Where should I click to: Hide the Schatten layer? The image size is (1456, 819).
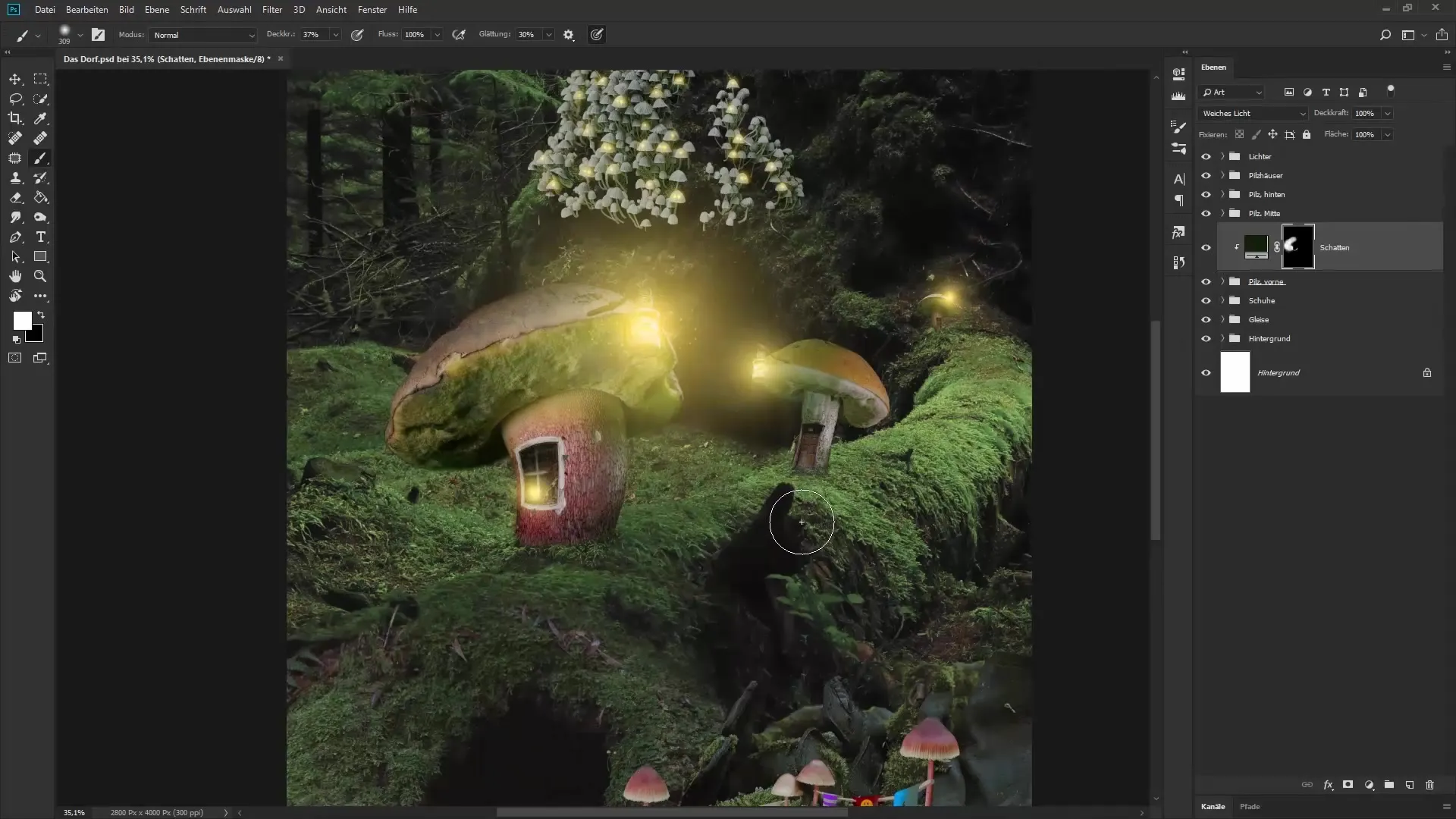pos(1206,247)
